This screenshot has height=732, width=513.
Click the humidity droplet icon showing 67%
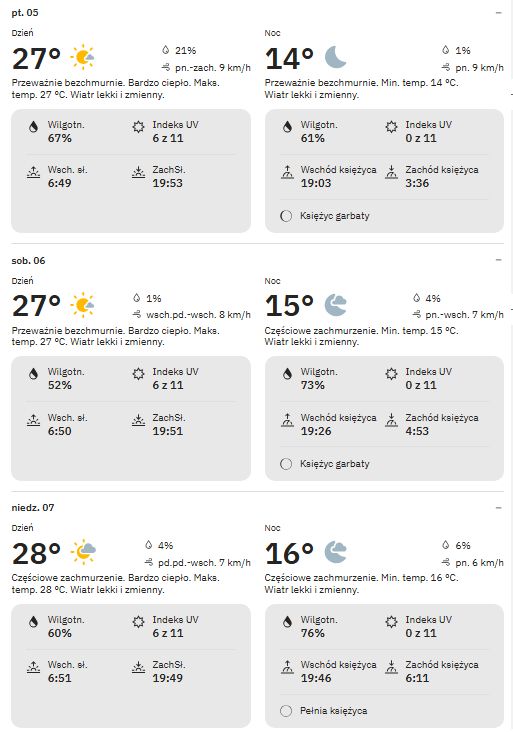click(x=34, y=127)
